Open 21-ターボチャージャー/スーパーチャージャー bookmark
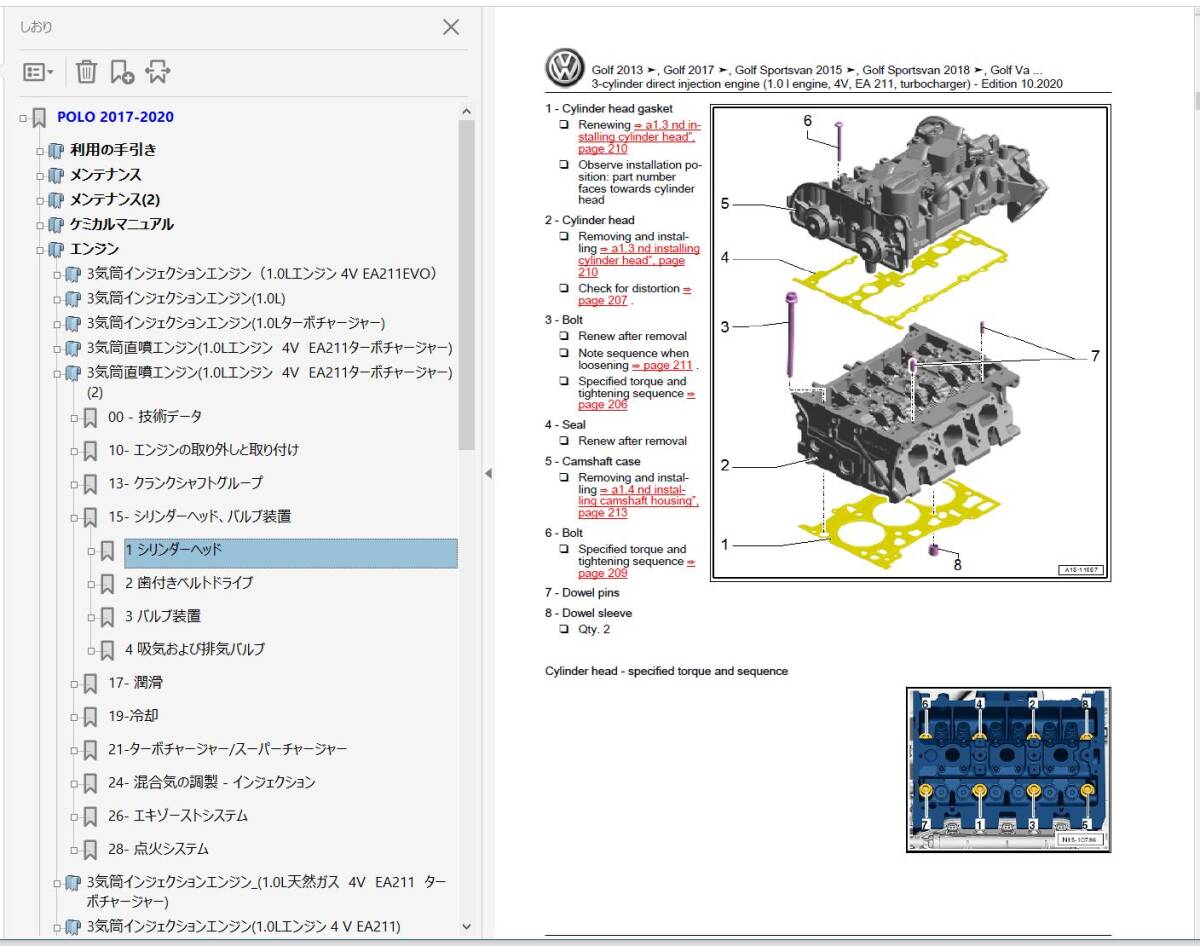The height and width of the screenshot is (946, 1200). pyautogui.click(x=228, y=749)
